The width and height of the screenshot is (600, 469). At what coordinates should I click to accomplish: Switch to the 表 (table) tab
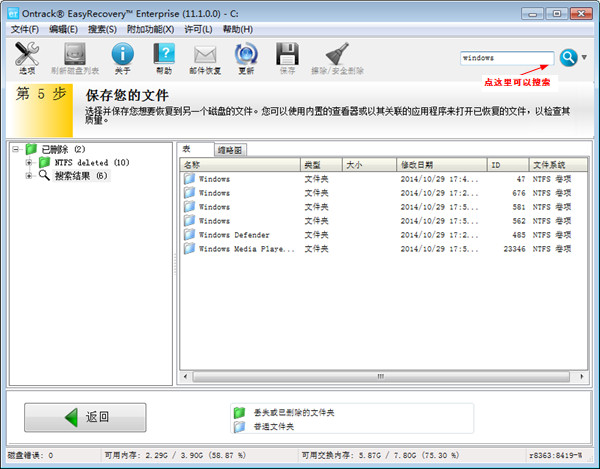point(195,149)
